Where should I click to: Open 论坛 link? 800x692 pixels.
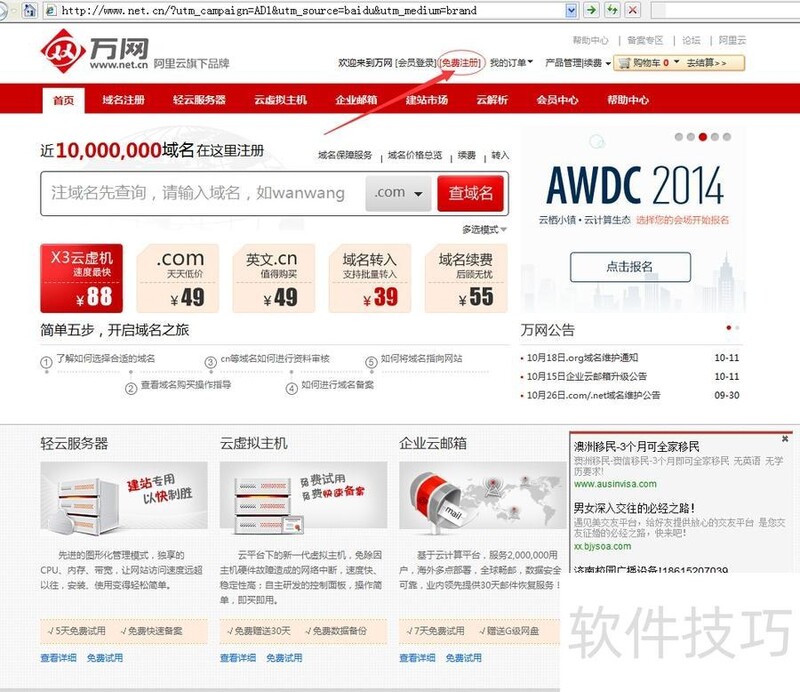(691, 40)
